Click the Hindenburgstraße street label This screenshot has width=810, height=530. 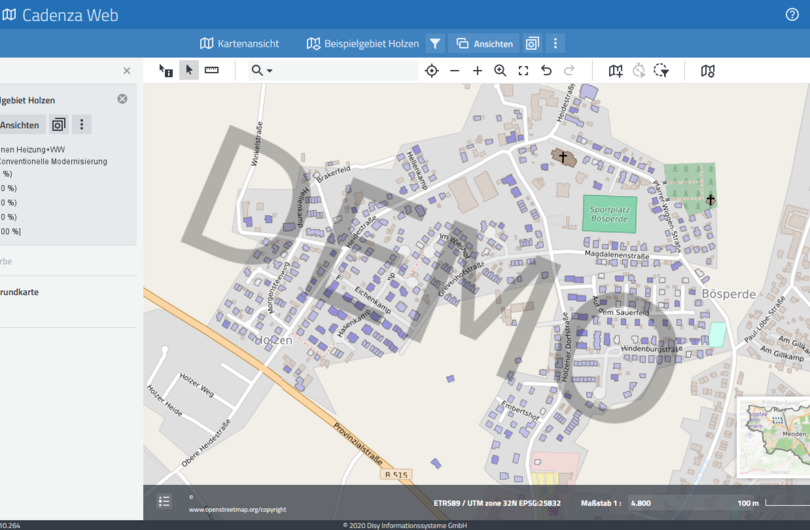tap(651, 349)
